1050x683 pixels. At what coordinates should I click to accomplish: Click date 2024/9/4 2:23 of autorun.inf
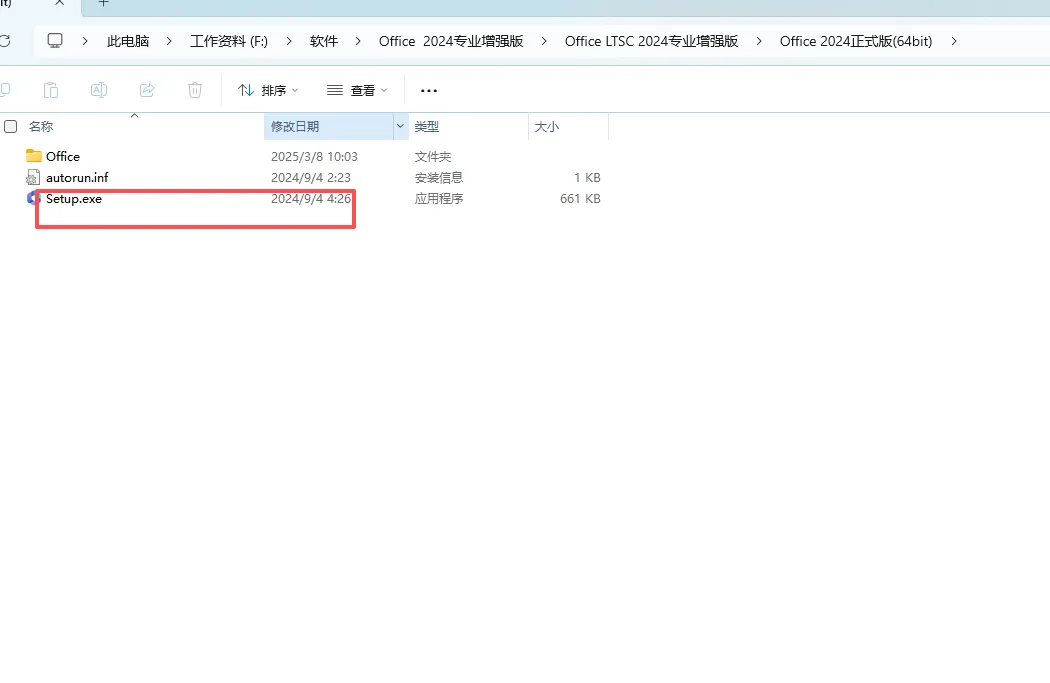click(311, 177)
